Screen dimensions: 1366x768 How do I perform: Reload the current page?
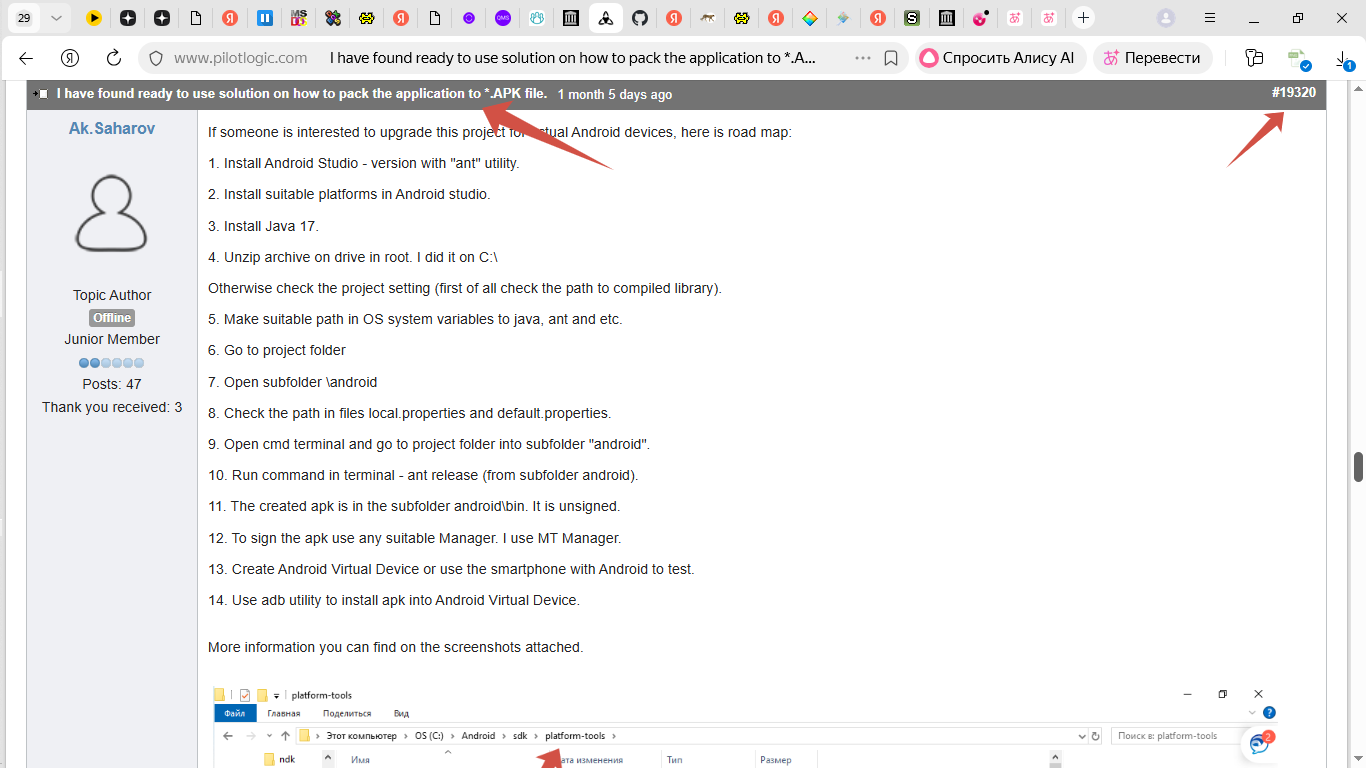[114, 58]
